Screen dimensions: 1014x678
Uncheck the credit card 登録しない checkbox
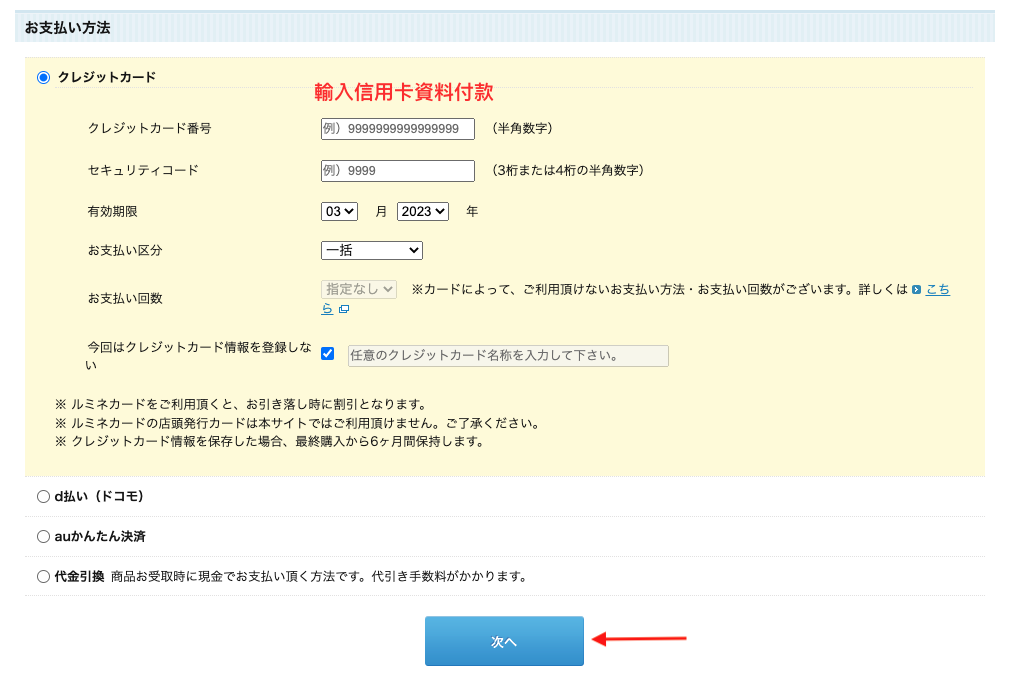pos(327,354)
